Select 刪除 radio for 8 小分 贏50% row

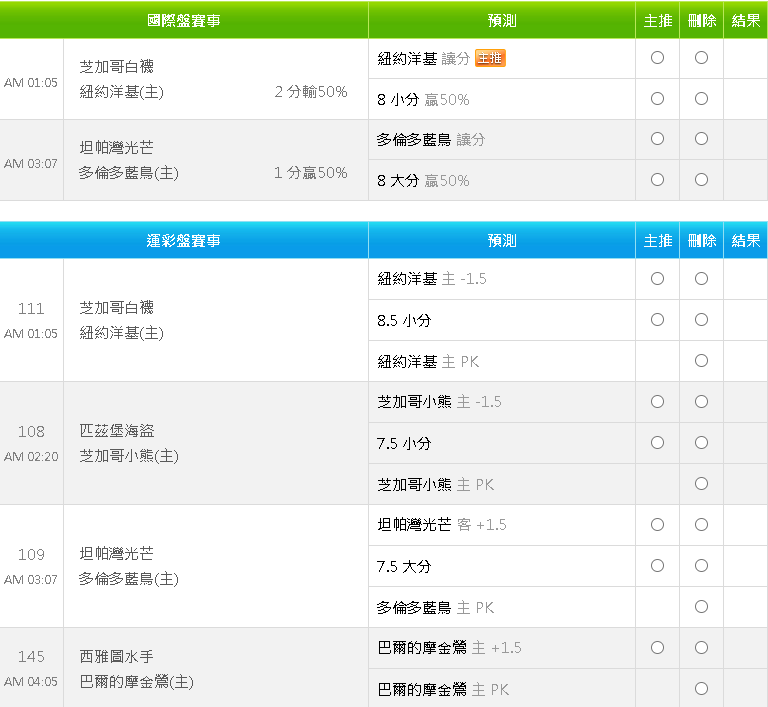[x=701, y=98]
